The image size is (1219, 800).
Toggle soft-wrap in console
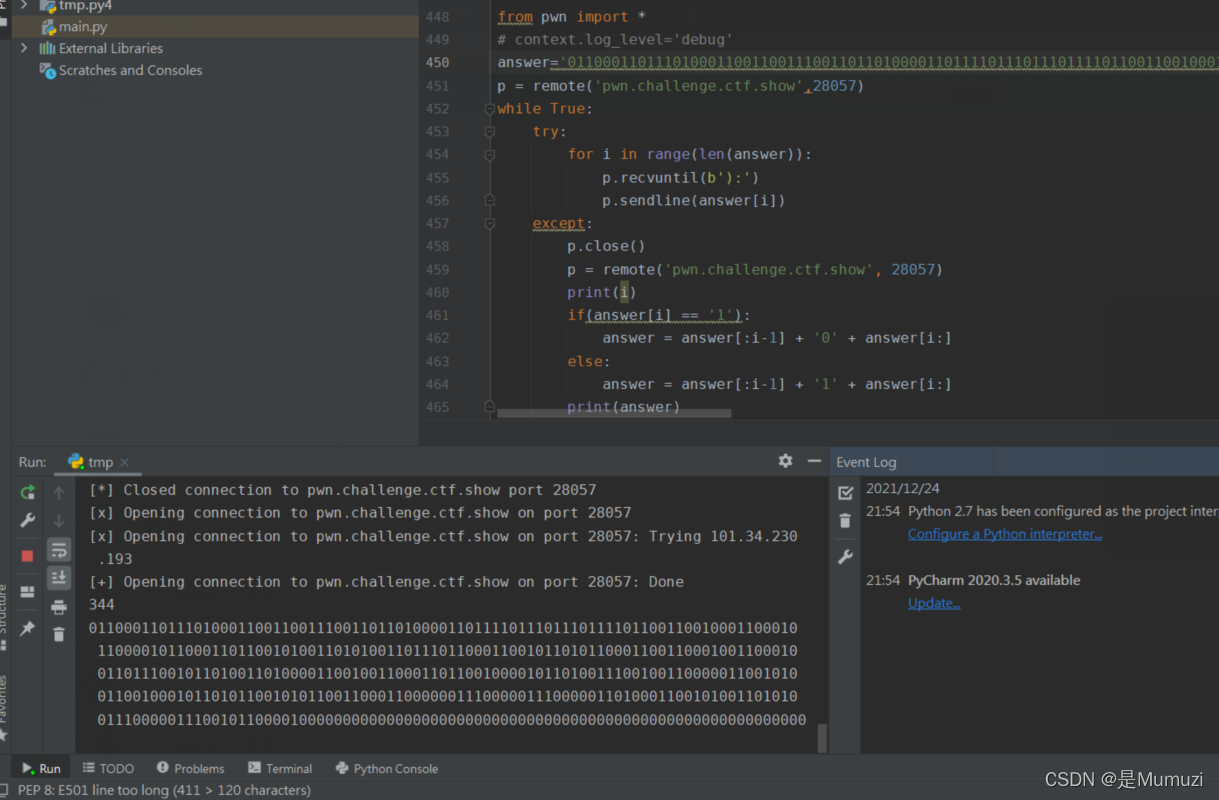pyautogui.click(x=59, y=550)
